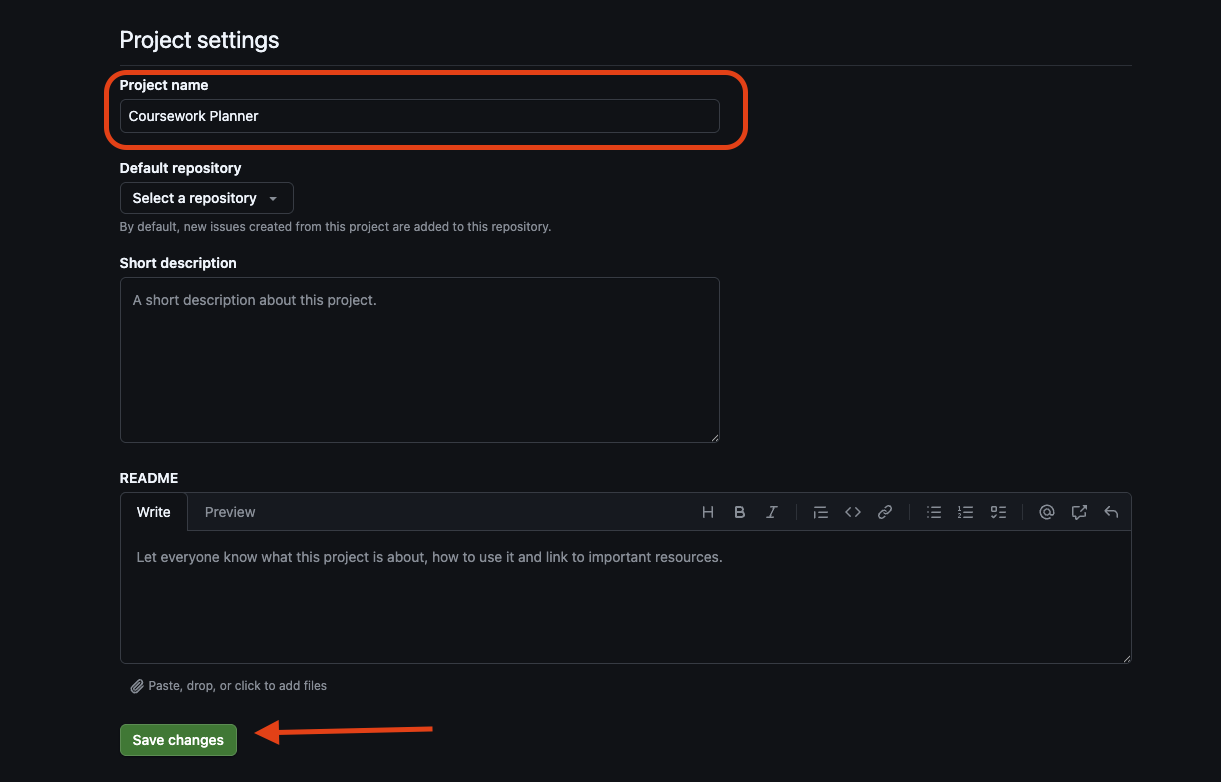Insert code formatting in README

click(x=853, y=512)
